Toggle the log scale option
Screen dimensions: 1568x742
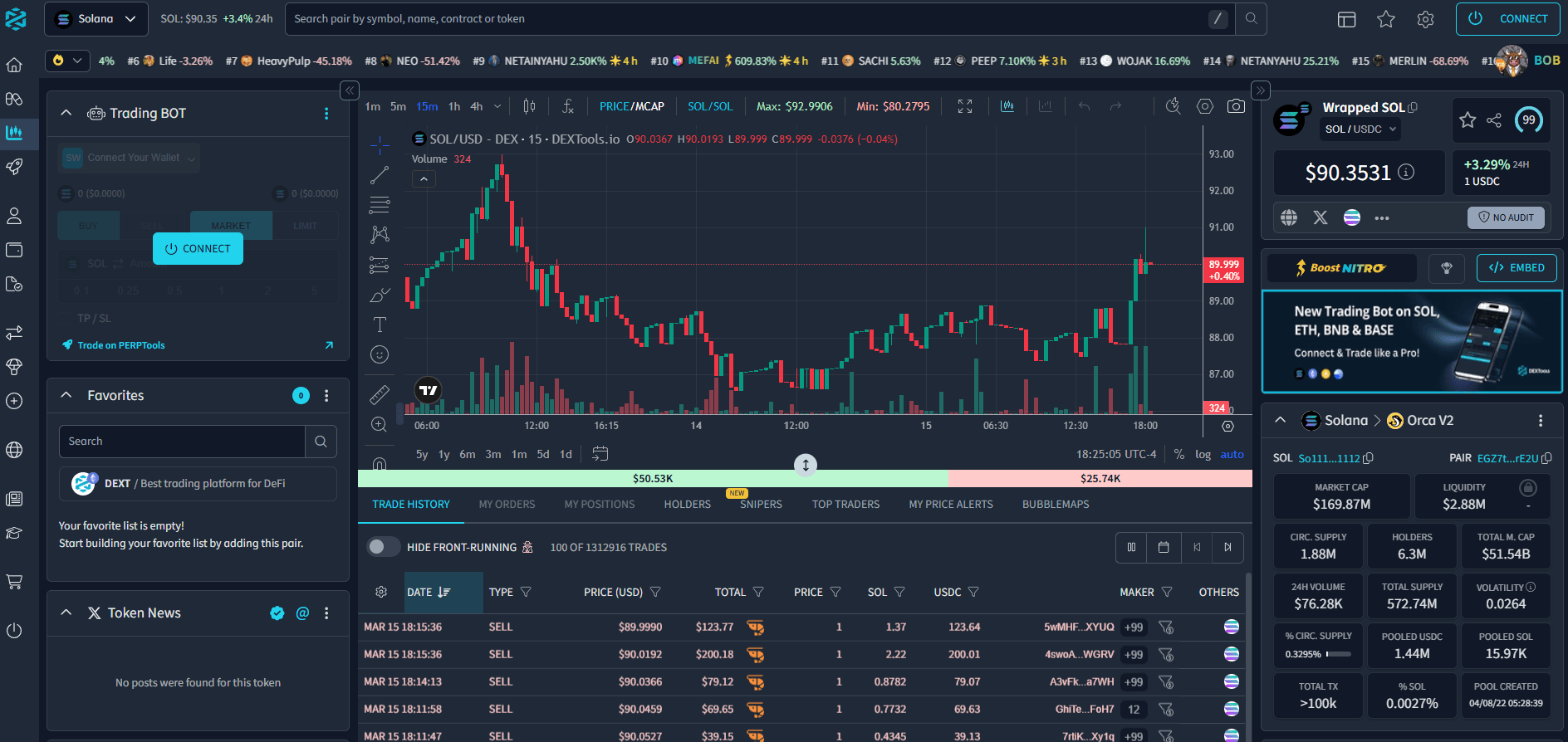pyautogui.click(x=1203, y=454)
